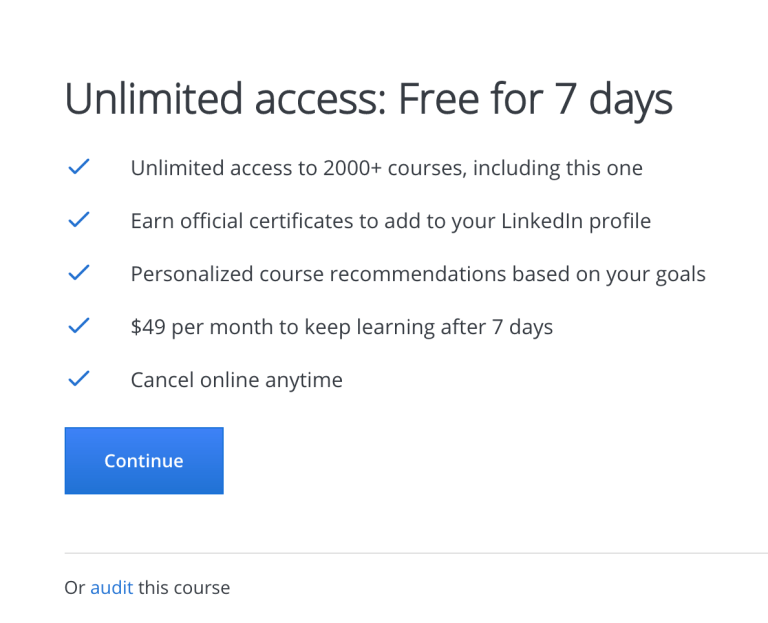This screenshot has width=768, height=623.
Task: Click the 'Unlimited access to 2000+ courses' line
Action: coord(297,168)
